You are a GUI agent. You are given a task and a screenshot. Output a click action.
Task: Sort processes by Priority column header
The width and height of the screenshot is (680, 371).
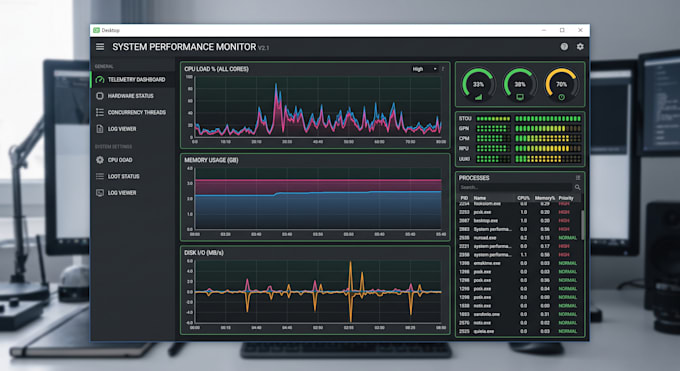pyautogui.click(x=566, y=198)
